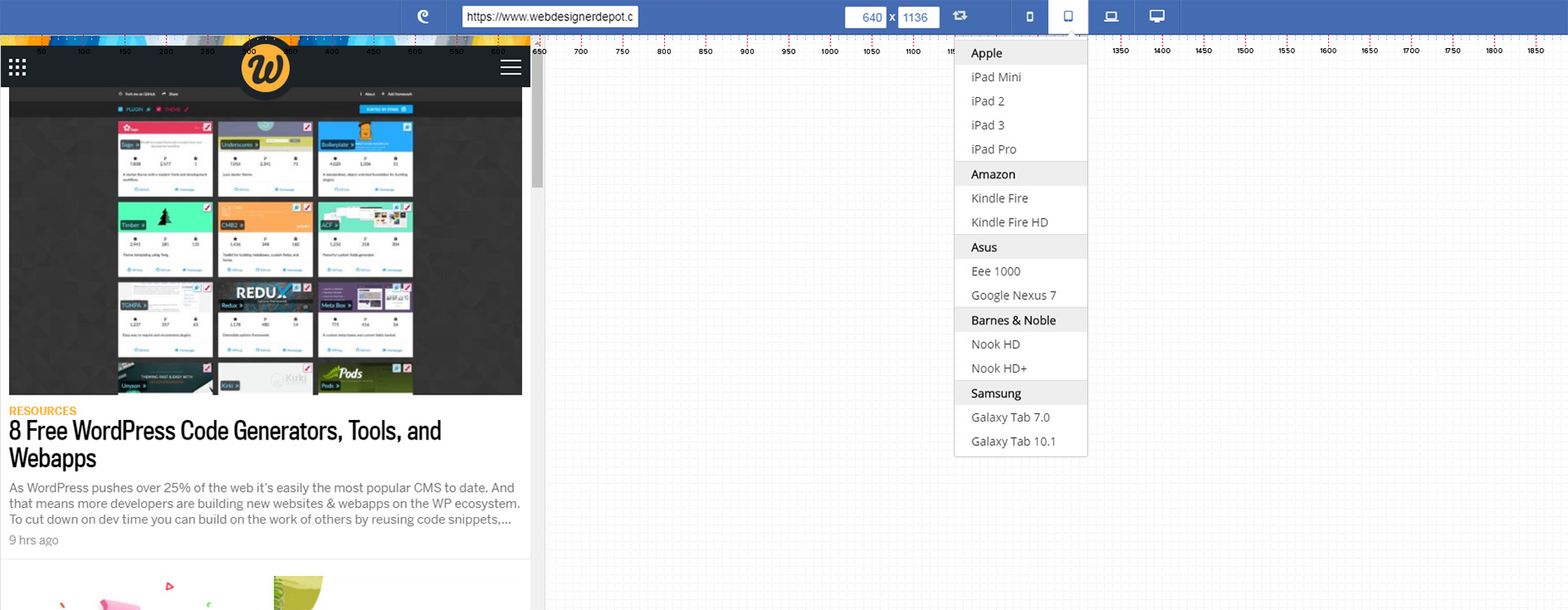The image size is (1568, 610).
Task: Open the grid apps menu on the webpage
Action: (x=17, y=68)
